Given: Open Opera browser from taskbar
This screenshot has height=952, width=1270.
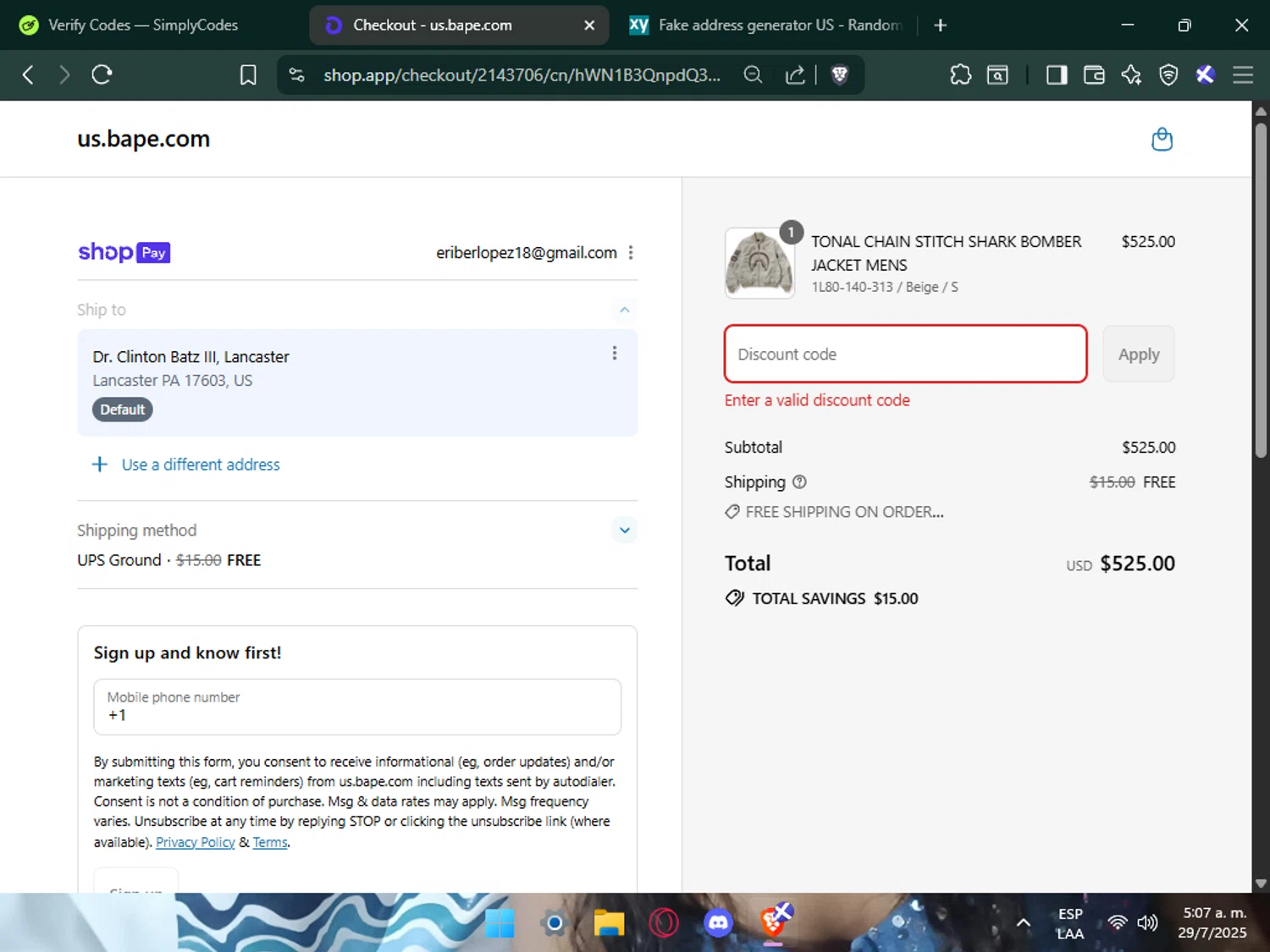Looking at the screenshot, I should [x=664, y=922].
